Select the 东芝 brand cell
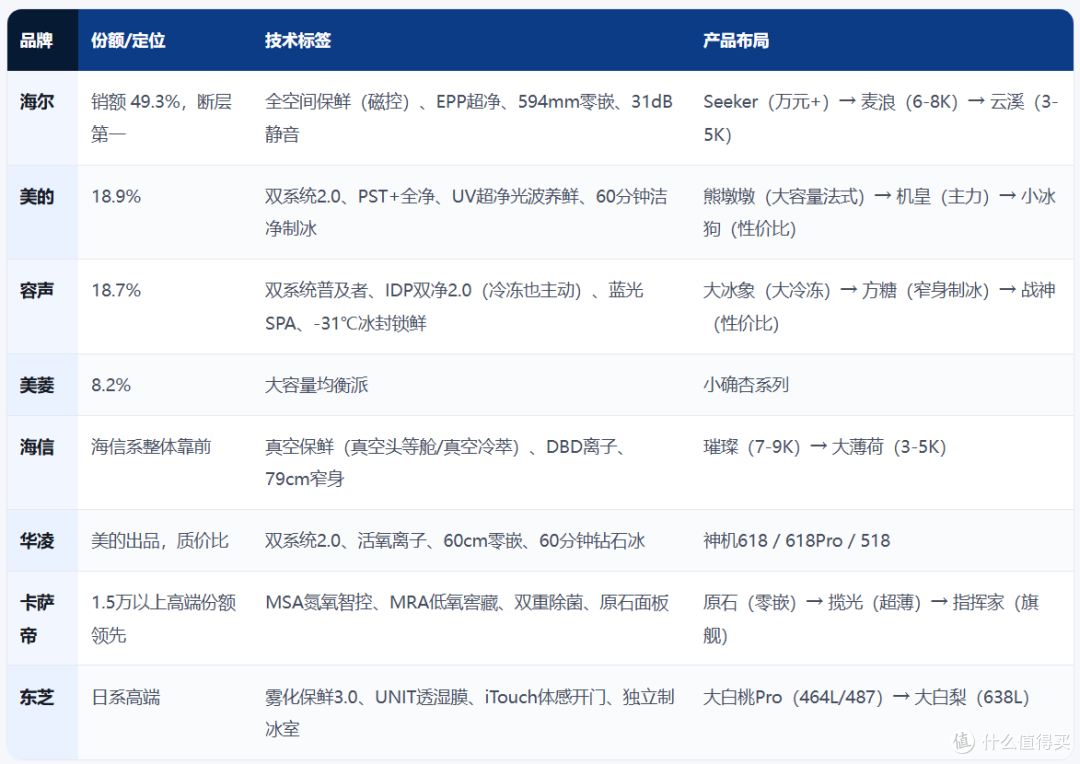1080x764 pixels. coord(42,712)
